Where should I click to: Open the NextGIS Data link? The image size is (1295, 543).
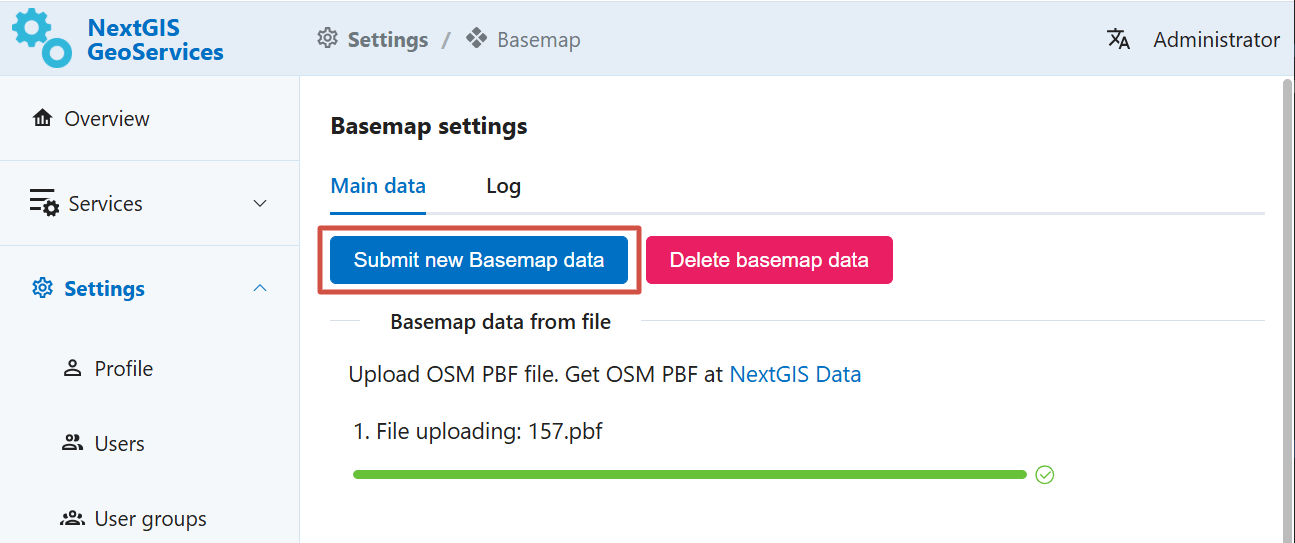point(795,375)
